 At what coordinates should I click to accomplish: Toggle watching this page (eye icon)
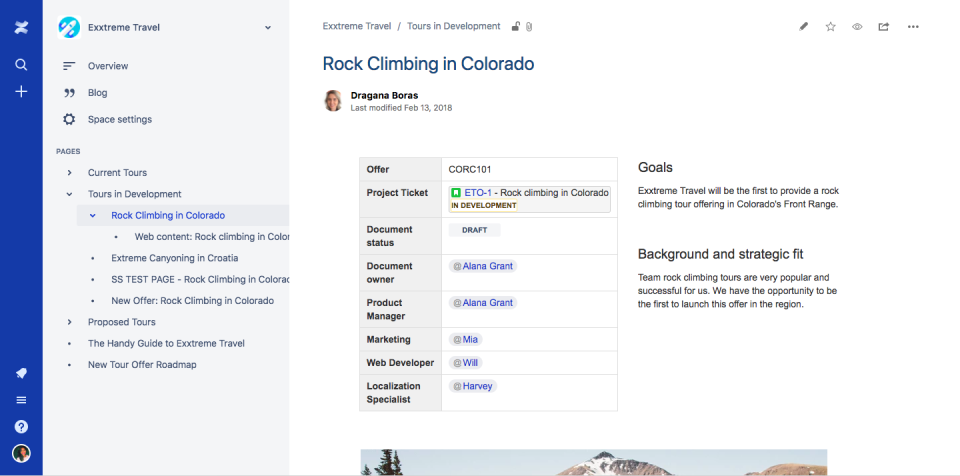pos(857,27)
